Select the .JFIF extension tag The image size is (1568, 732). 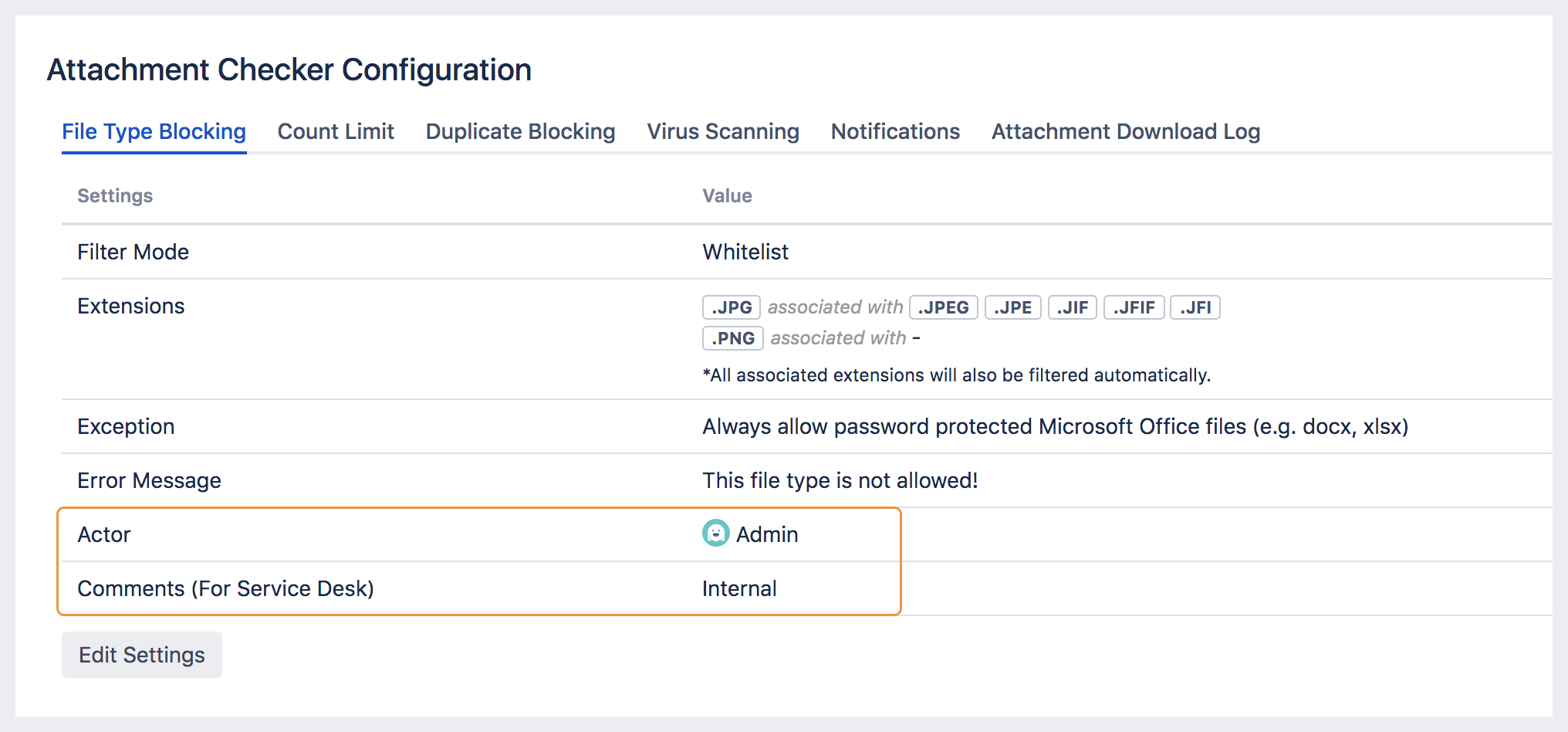coord(1134,307)
